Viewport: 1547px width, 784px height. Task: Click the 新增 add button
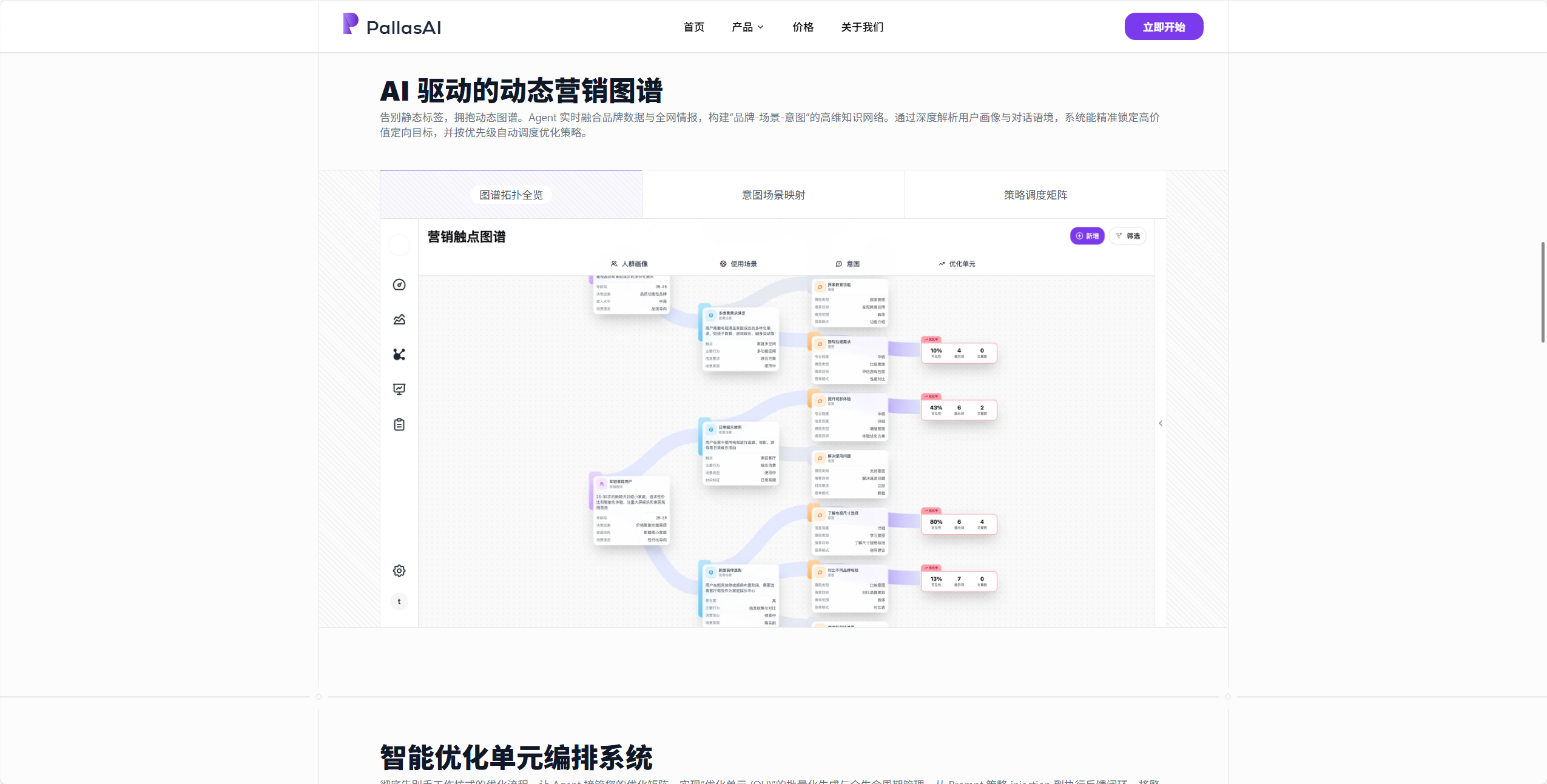pos(1087,236)
